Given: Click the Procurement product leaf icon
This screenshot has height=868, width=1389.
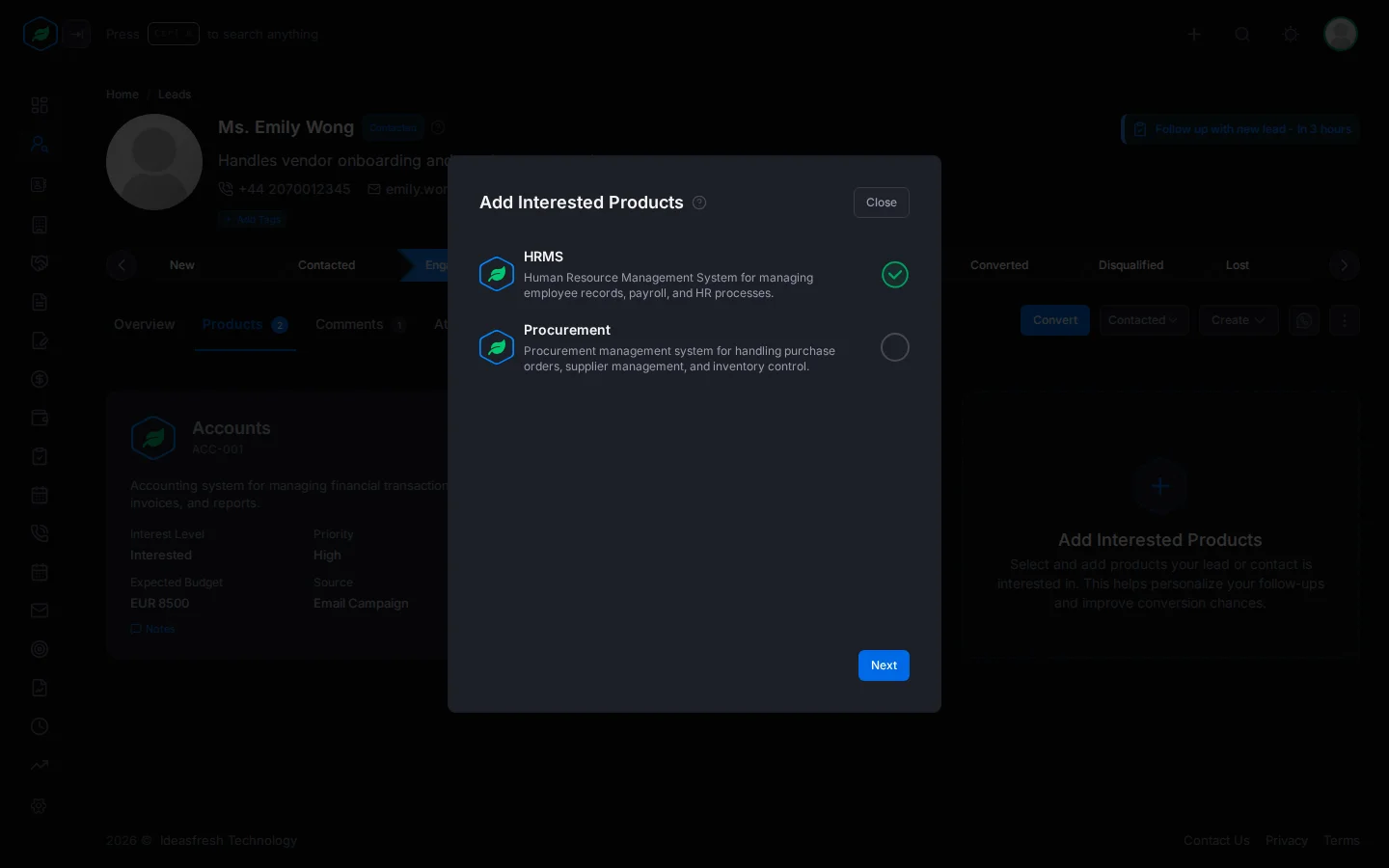Looking at the screenshot, I should point(497,347).
